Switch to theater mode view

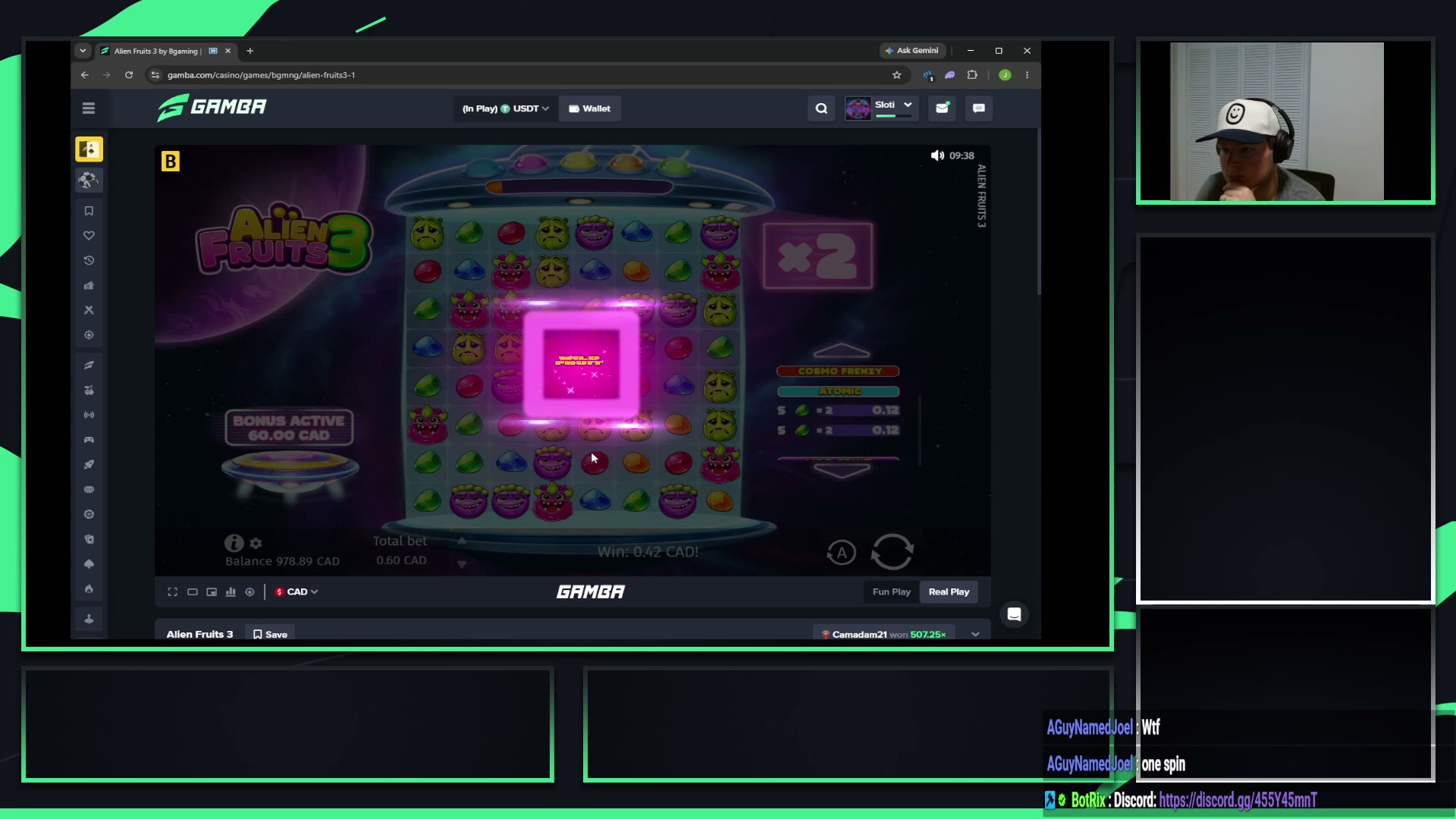click(x=193, y=591)
